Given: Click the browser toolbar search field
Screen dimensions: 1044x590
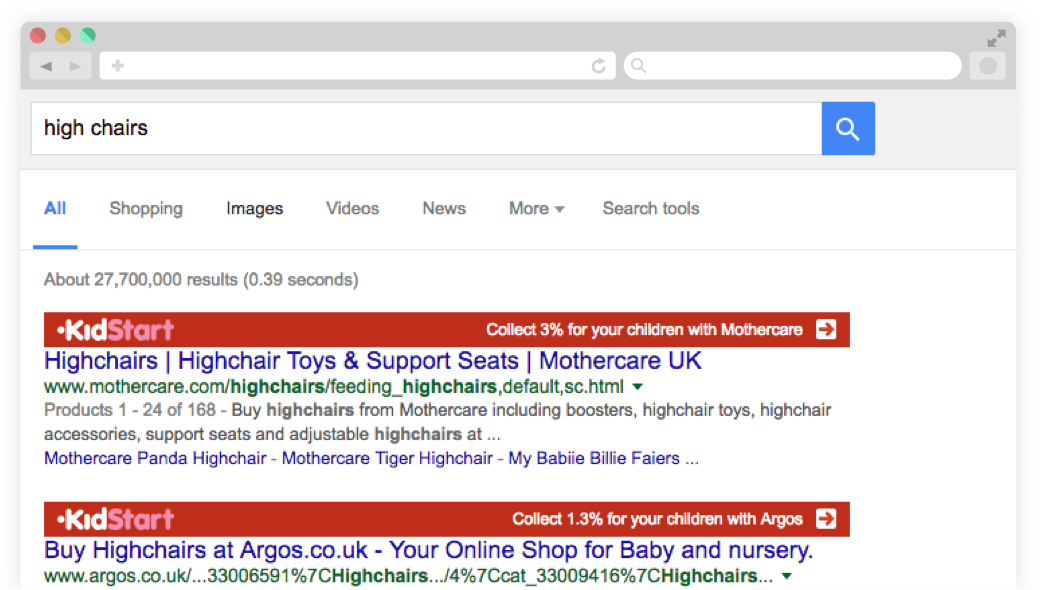Looking at the screenshot, I should [x=792, y=65].
